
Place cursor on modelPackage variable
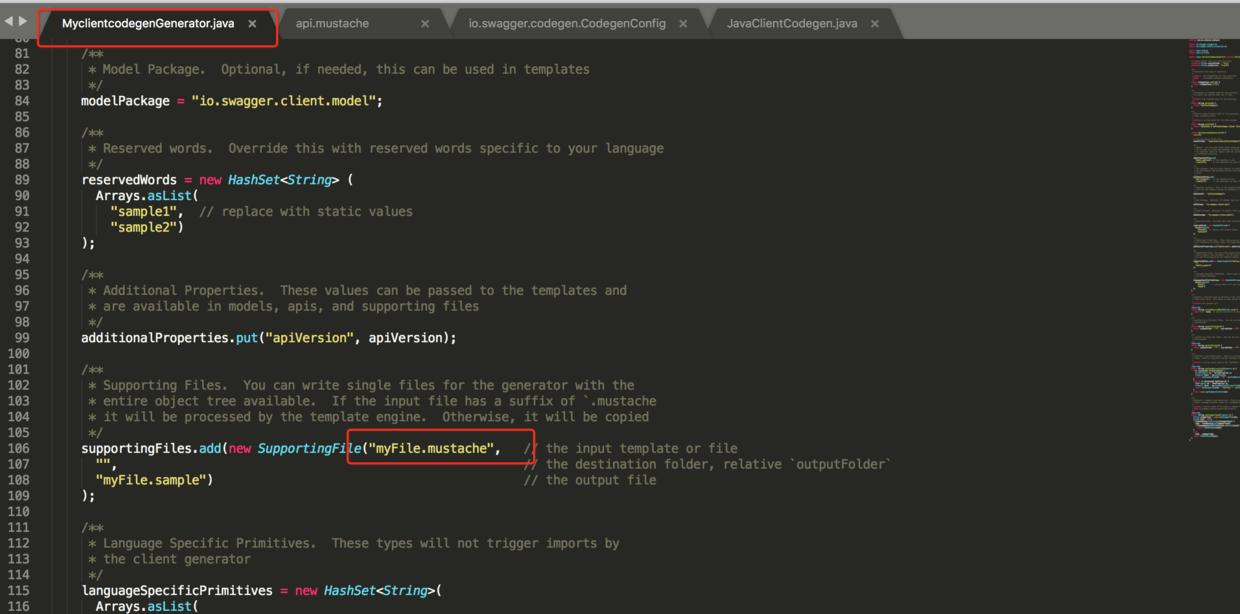coord(125,101)
